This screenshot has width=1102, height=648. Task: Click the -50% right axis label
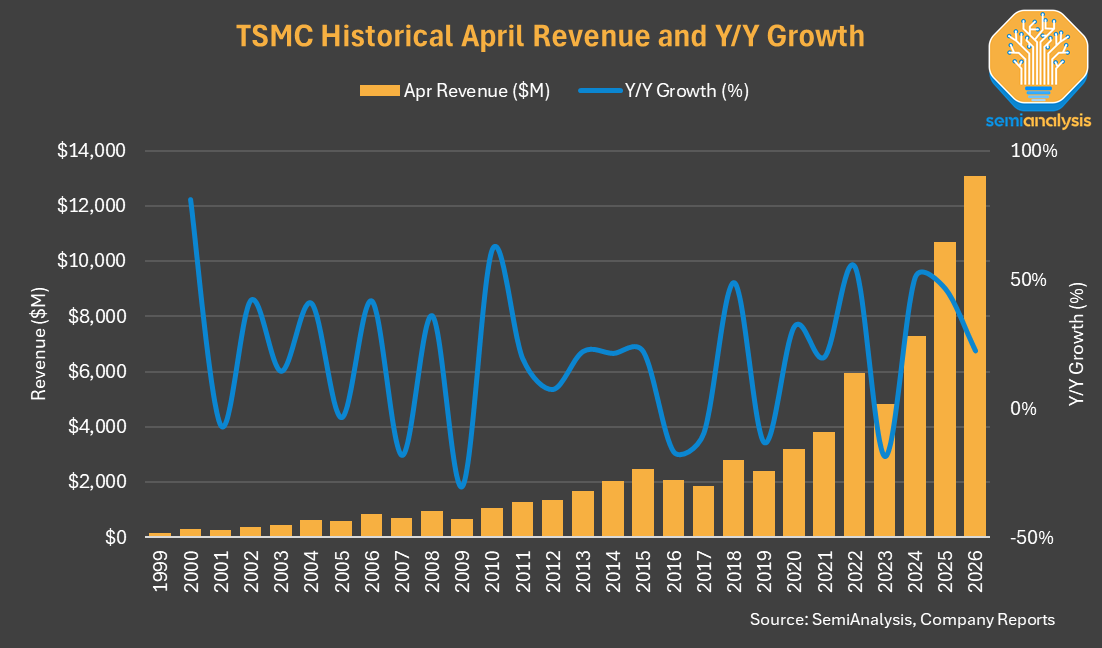click(1032, 538)
